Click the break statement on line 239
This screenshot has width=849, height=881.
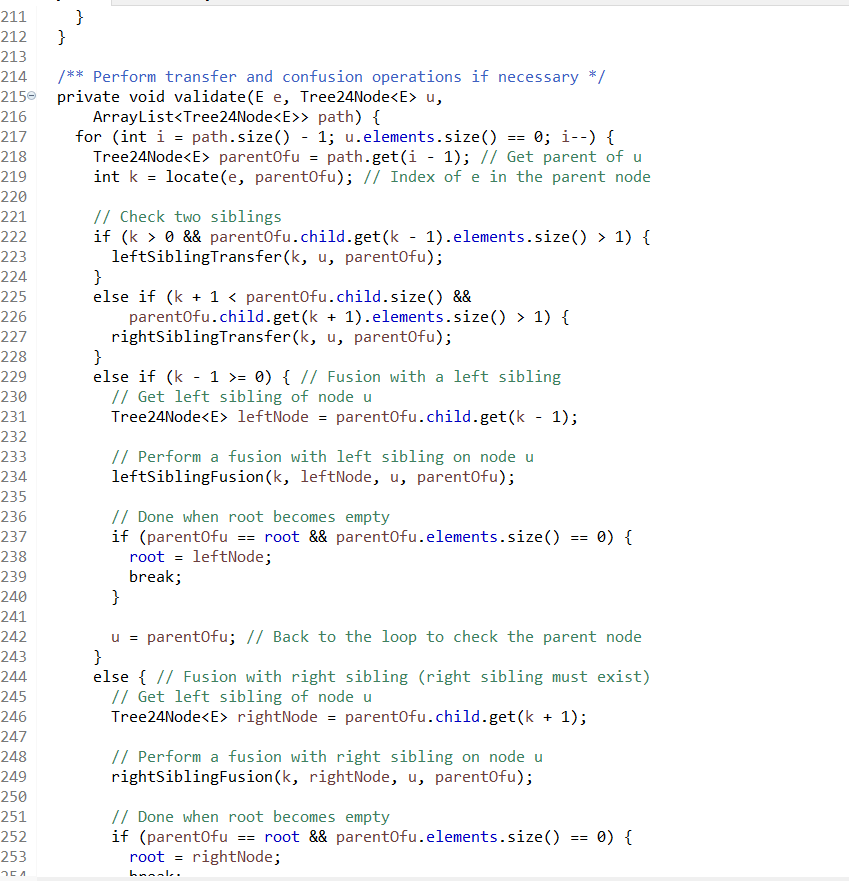click(150, 576)
